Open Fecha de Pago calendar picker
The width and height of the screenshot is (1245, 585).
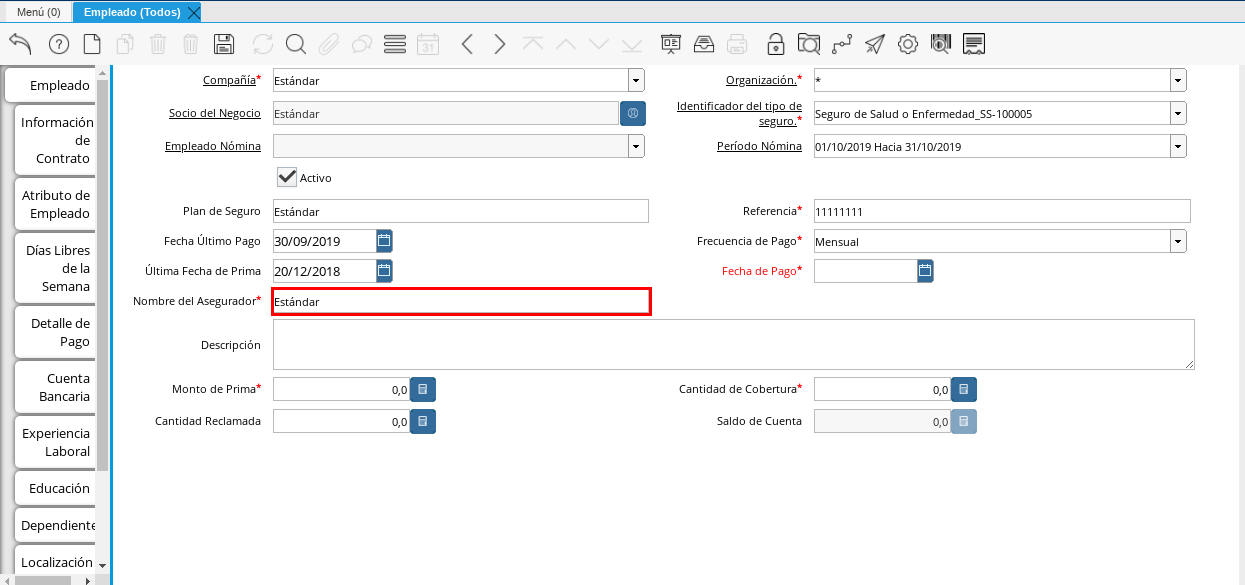point(925,271)
